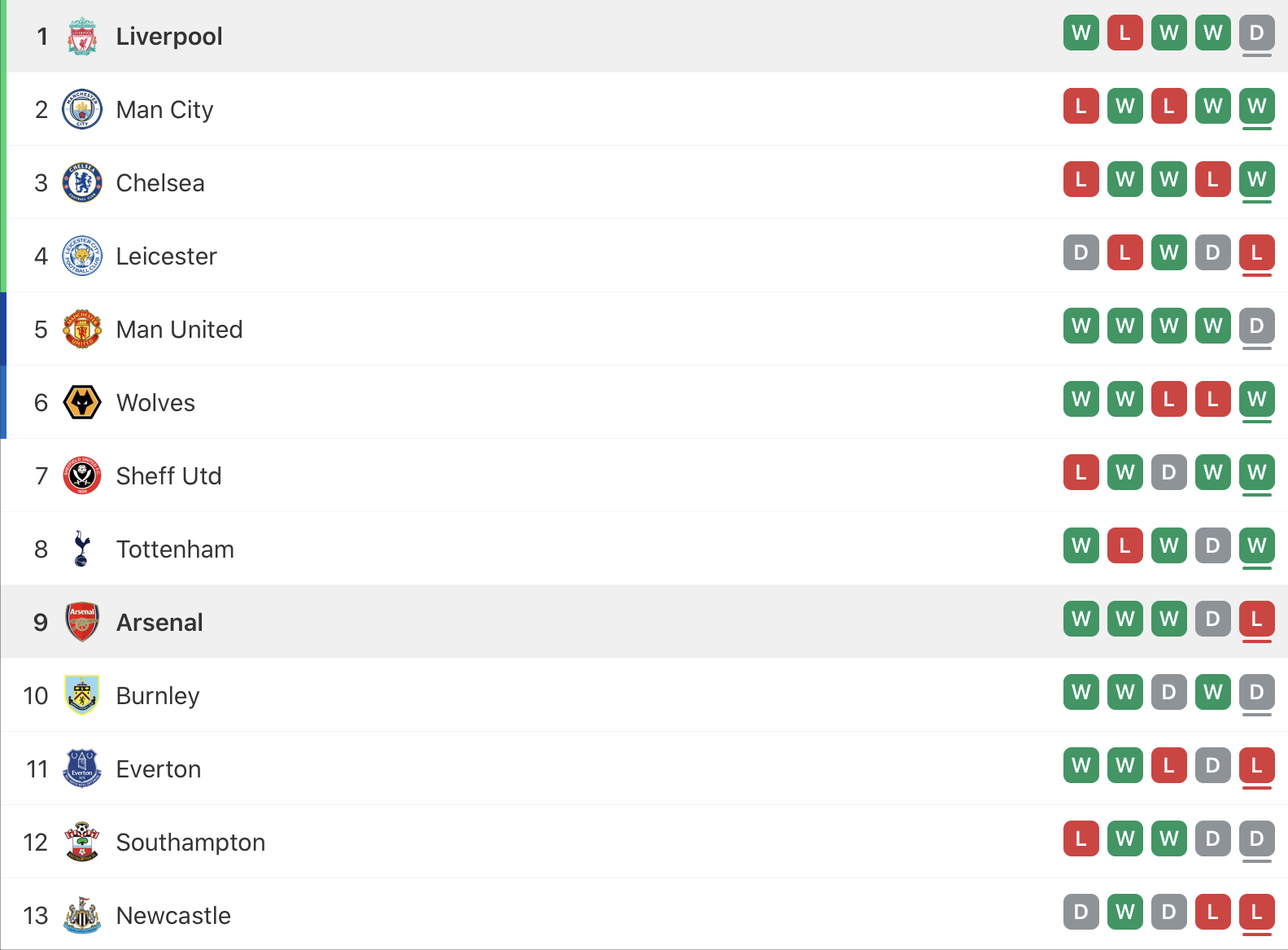Select Newcastle's latest loss result badge

click(x=1257, y=912)
